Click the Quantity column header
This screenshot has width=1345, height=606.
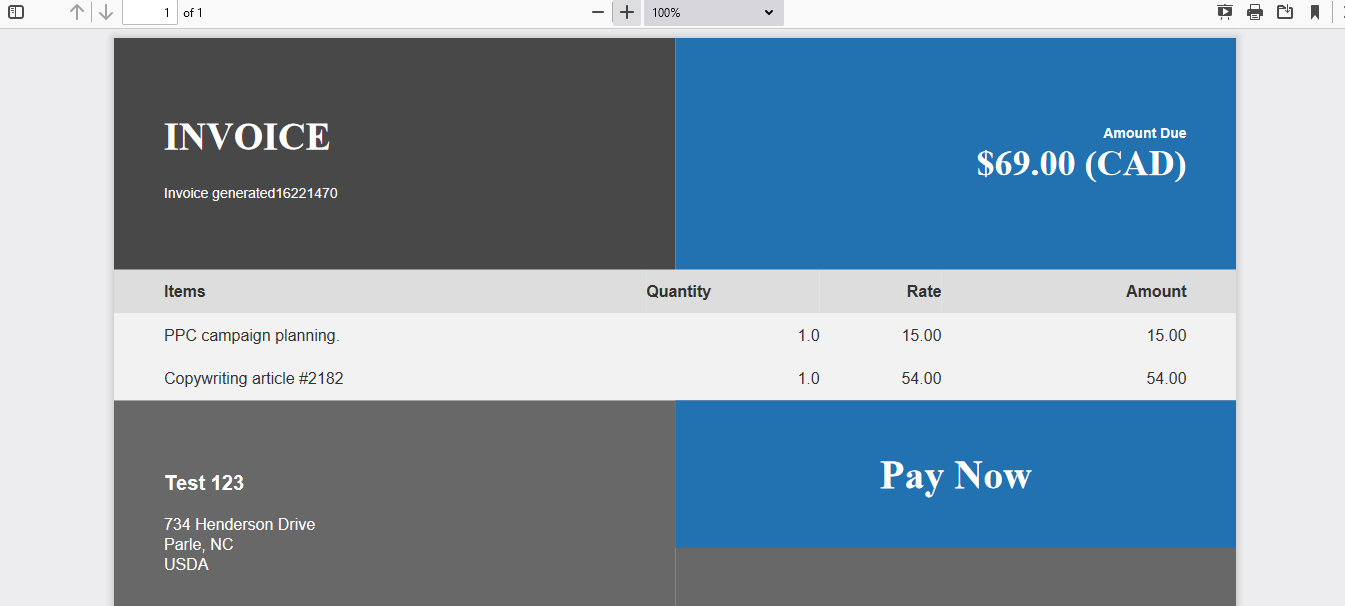point(678,291)
